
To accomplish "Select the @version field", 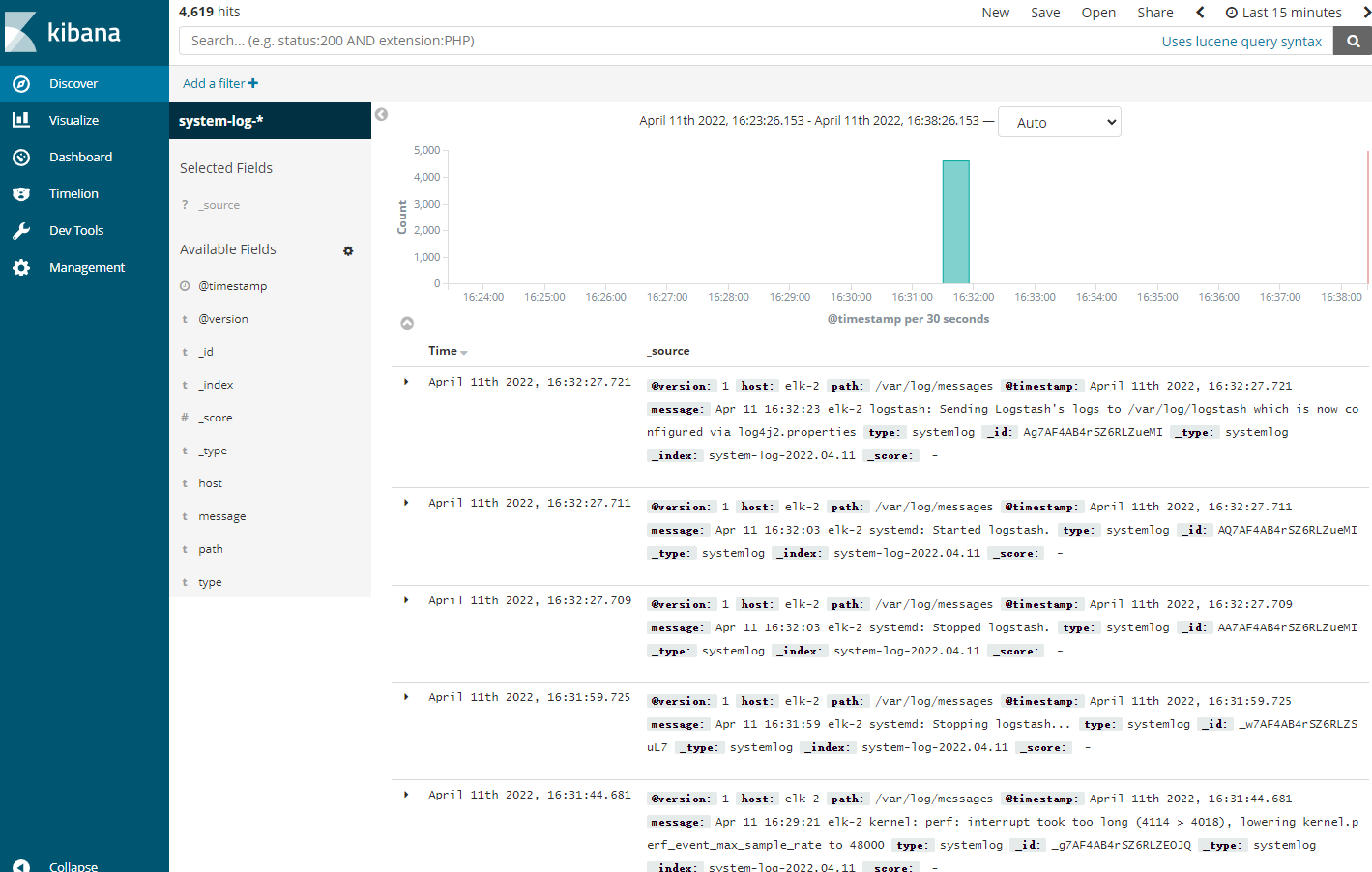I will coord(223,319).
